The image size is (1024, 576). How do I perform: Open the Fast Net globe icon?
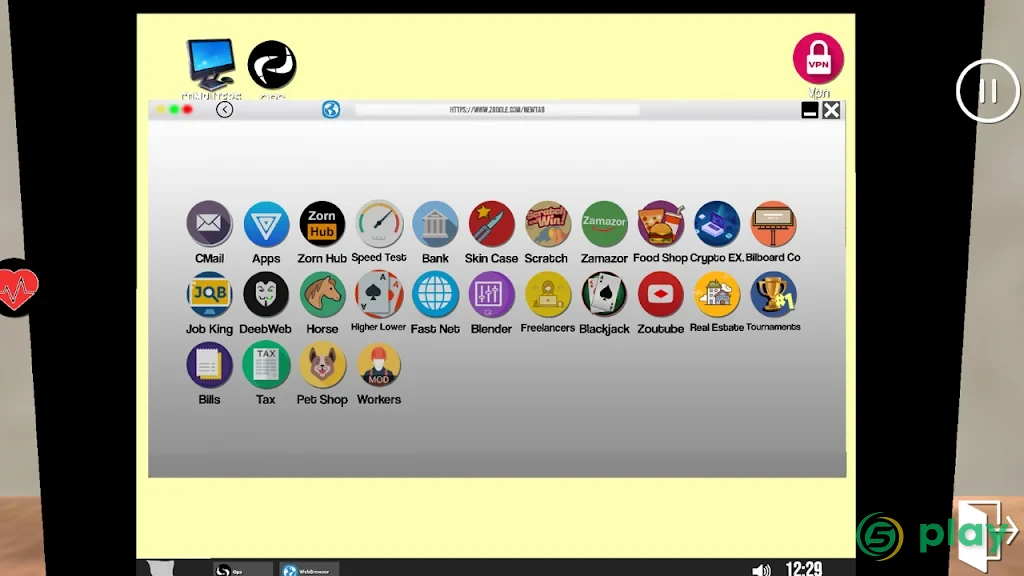pyautogui.click(x=435, y=295)
